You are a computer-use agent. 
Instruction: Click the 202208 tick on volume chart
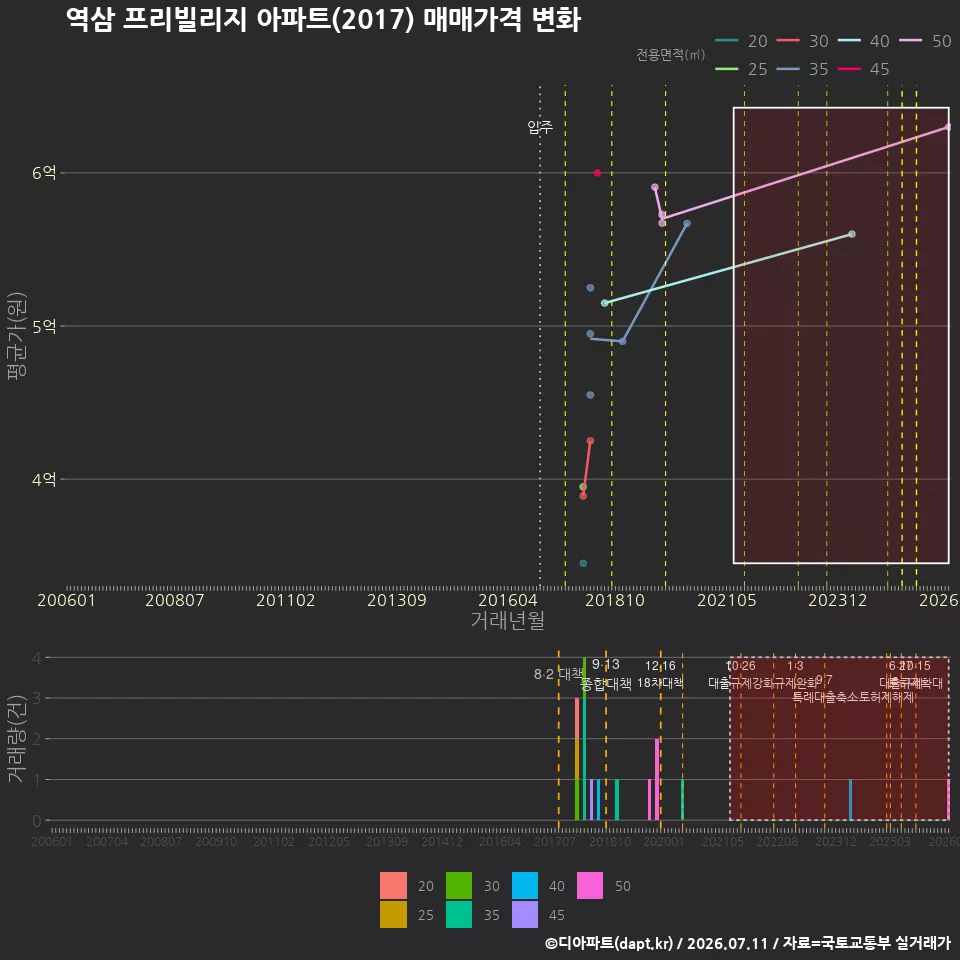tap(777, 842)
